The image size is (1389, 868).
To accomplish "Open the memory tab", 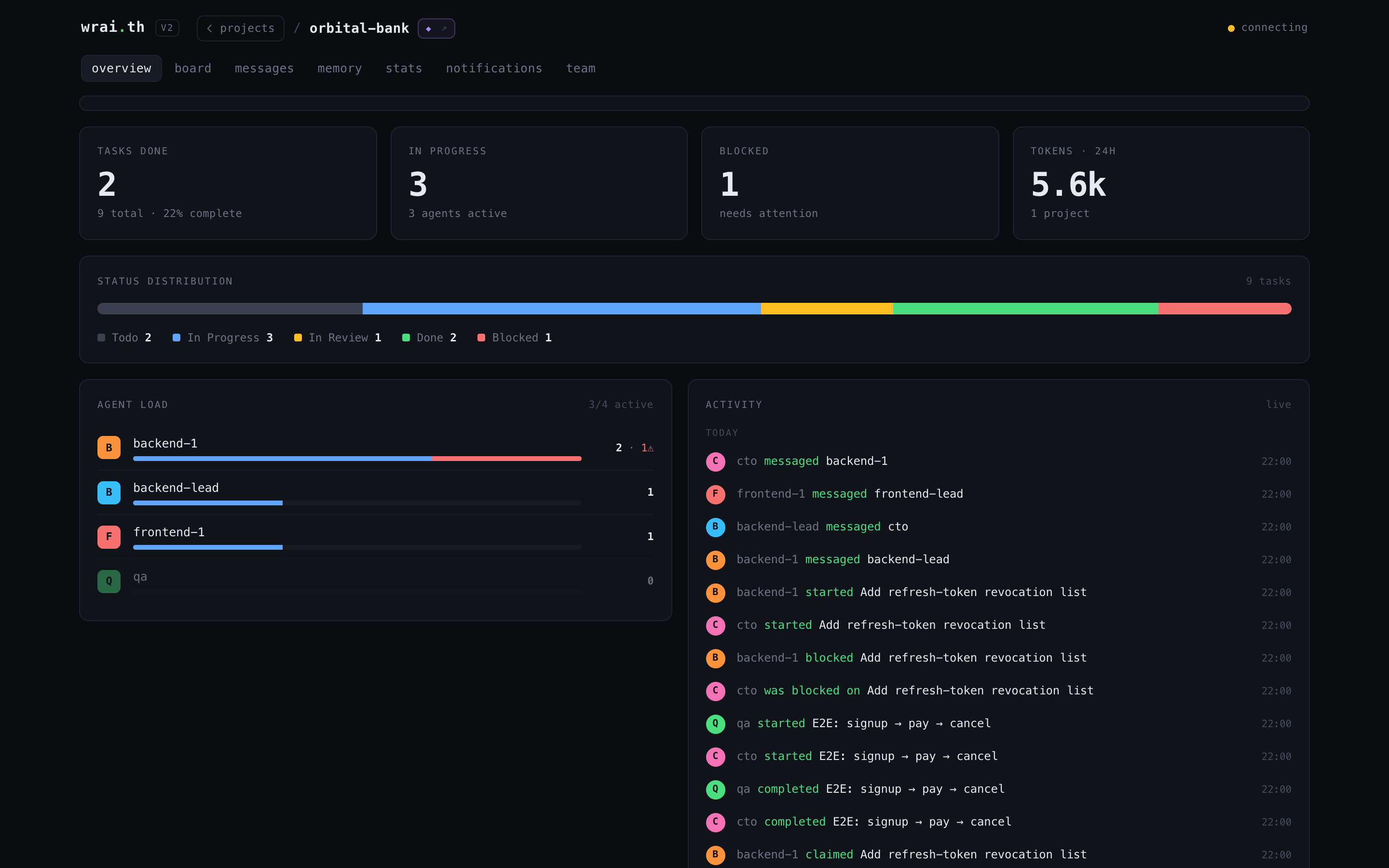I will pos(340,68).
